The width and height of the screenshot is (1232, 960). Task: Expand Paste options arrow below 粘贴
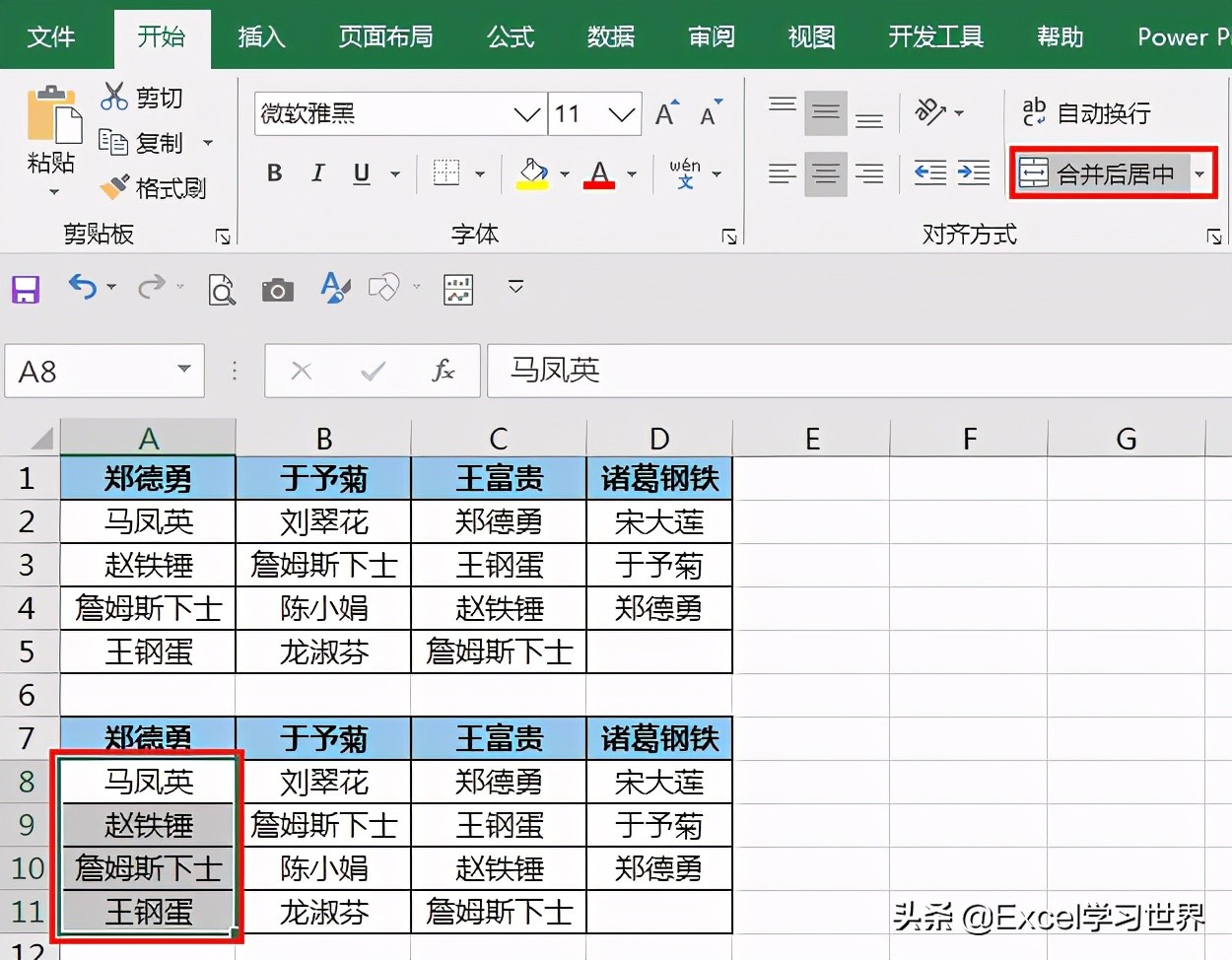[54, 191]
